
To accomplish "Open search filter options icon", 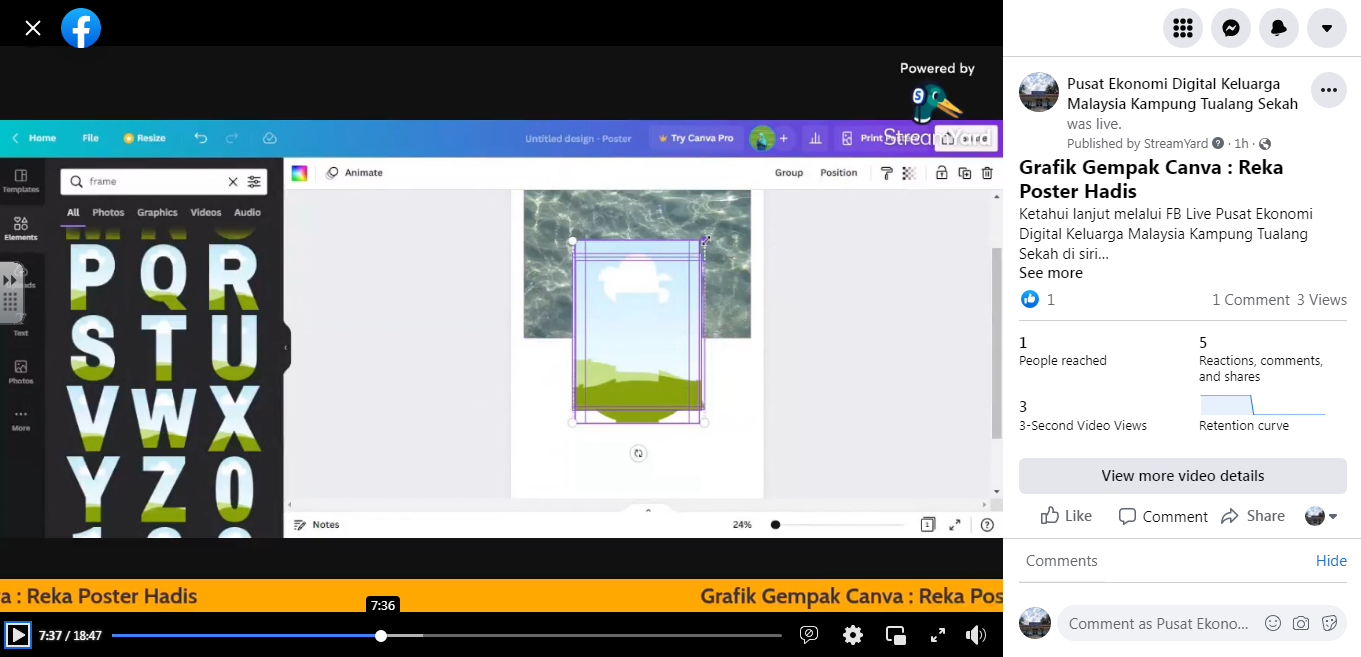I will (254, 181).
